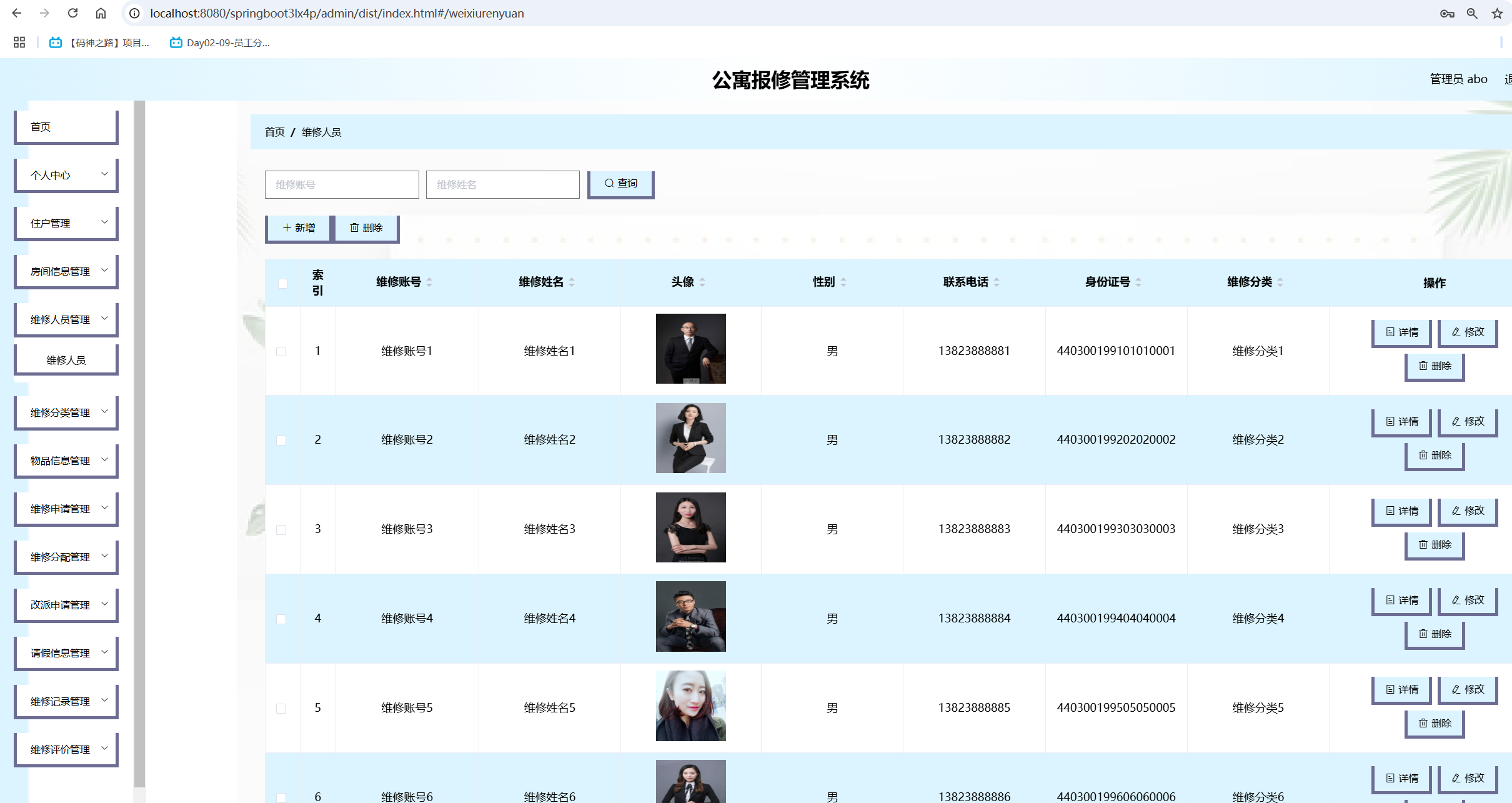1512x803 pixels.
Task: Click 查询 search button
Action: click(x=620, y=184)
